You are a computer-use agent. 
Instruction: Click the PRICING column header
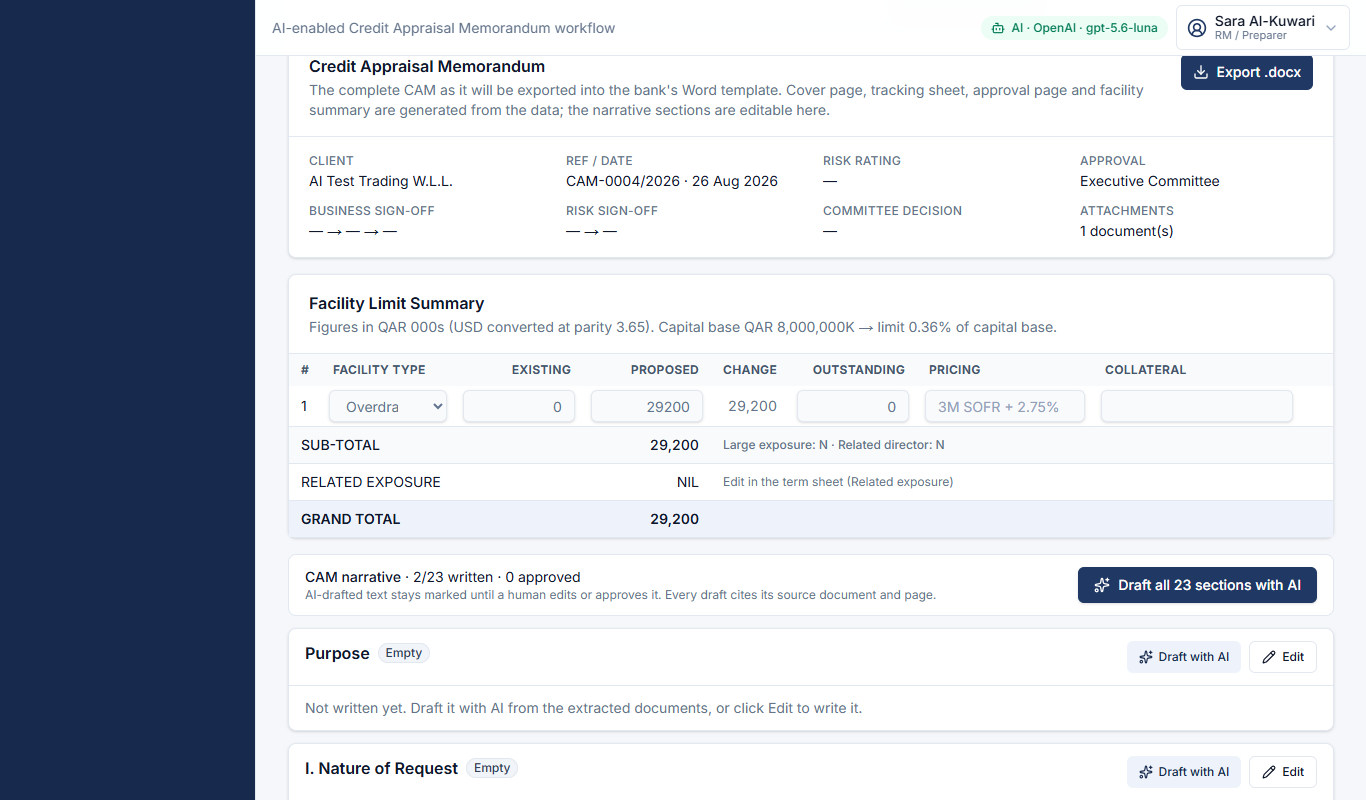[x=954, y=370]
